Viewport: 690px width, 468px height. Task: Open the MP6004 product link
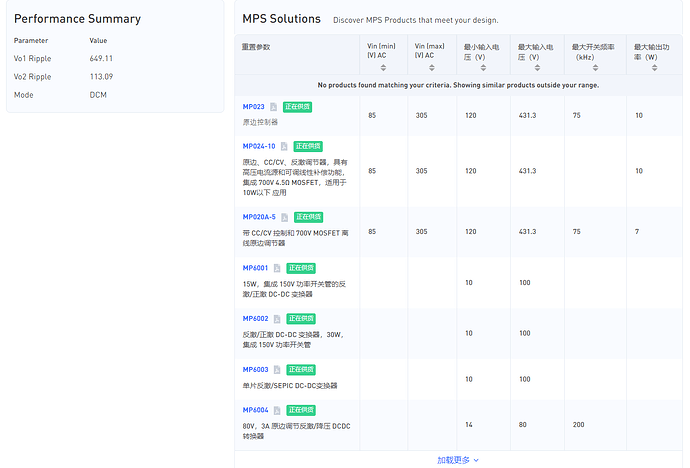pos(255,410)
